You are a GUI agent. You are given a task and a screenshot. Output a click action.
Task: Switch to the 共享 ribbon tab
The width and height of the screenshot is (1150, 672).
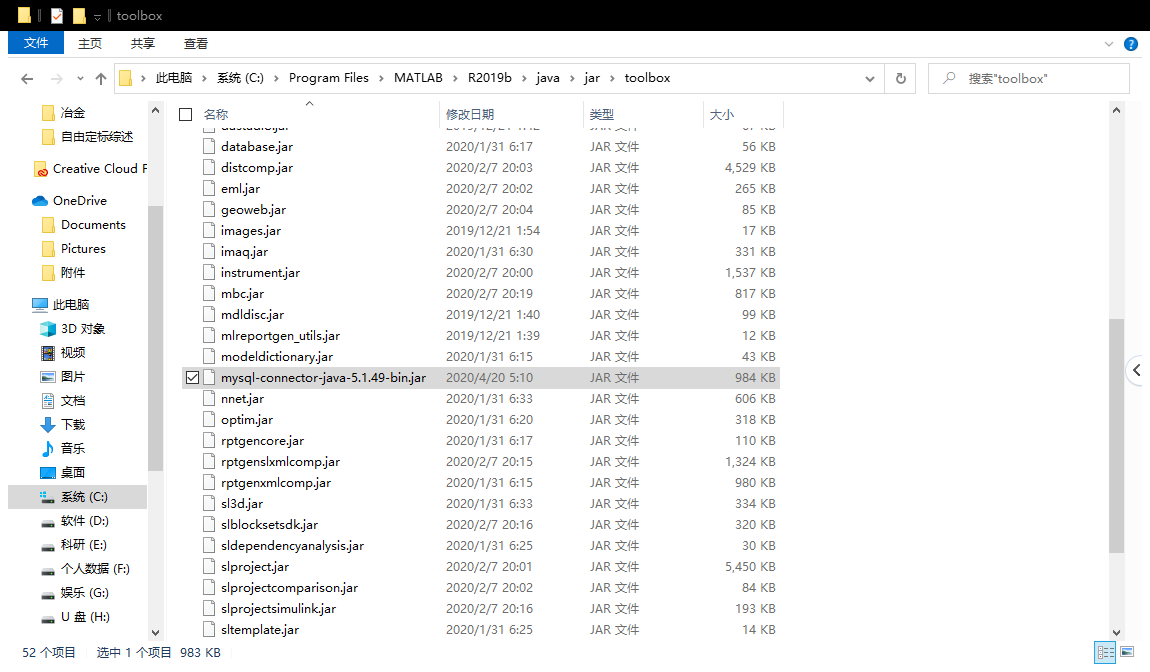(x=142, y=43)
